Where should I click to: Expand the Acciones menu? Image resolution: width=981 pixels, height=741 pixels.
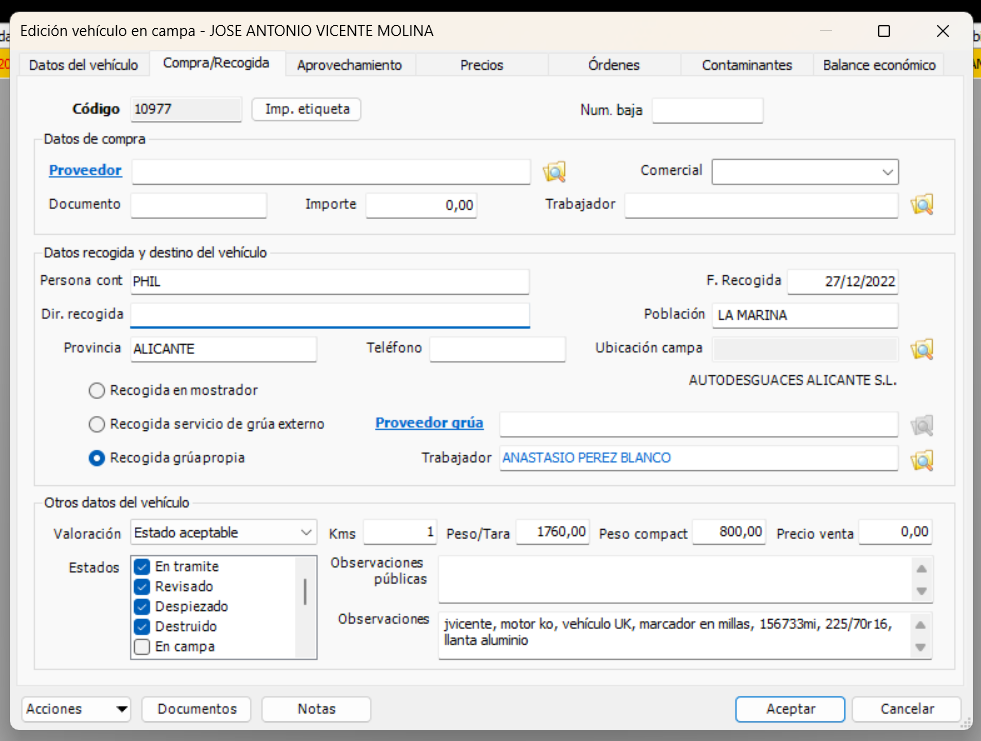tap(75, 709)
